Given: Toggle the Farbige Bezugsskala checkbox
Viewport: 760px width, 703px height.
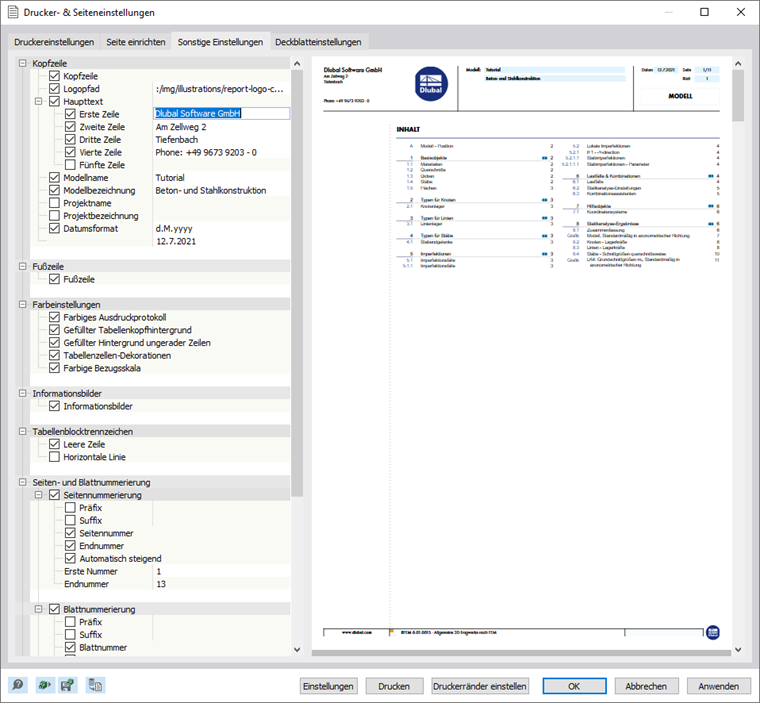Looking at the screenshot, I should tap(54, 368).
